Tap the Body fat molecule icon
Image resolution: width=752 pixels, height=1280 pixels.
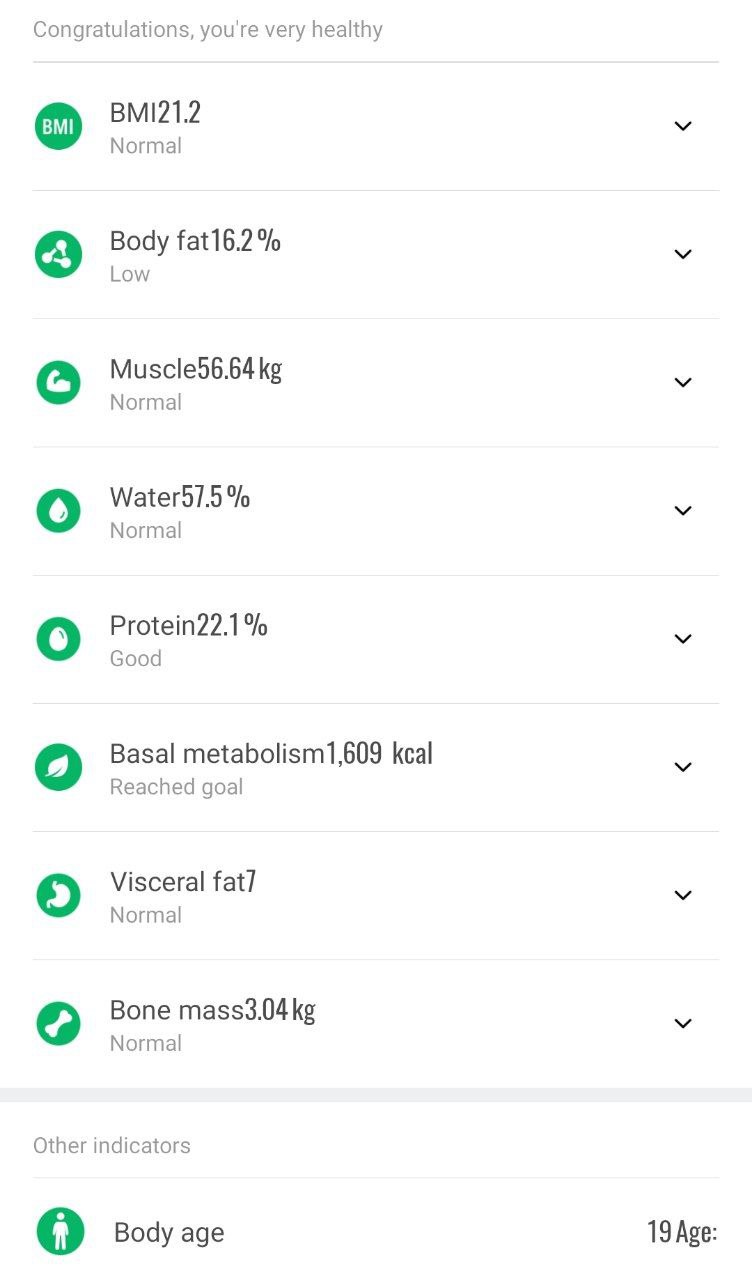[x=58, y=255]
